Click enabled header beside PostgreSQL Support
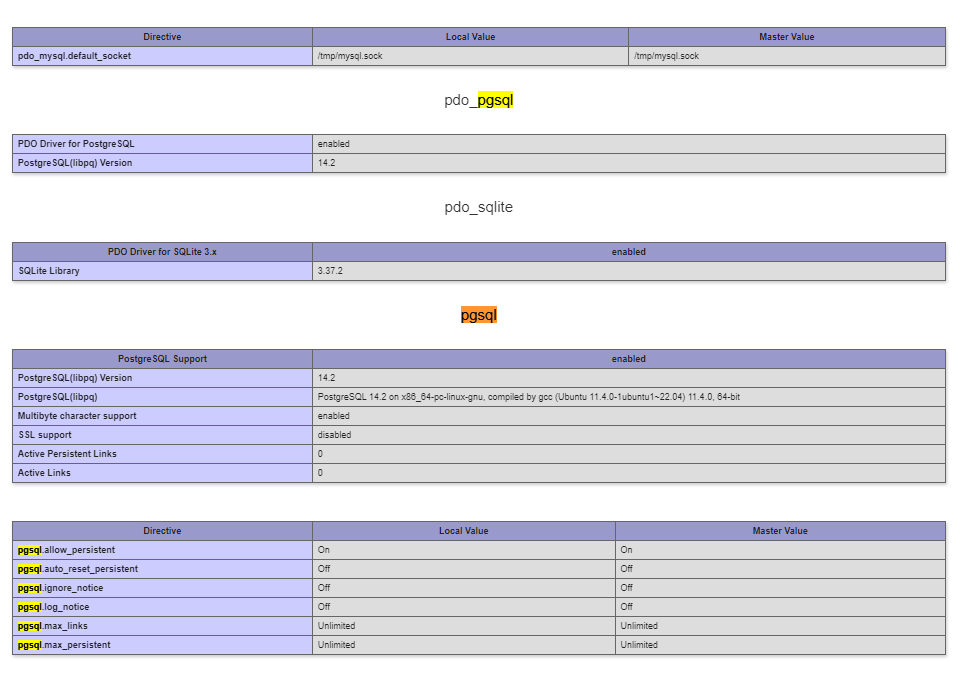Image resolution: width=979 pixels, height=674 pixels. [x=629, y=359]
